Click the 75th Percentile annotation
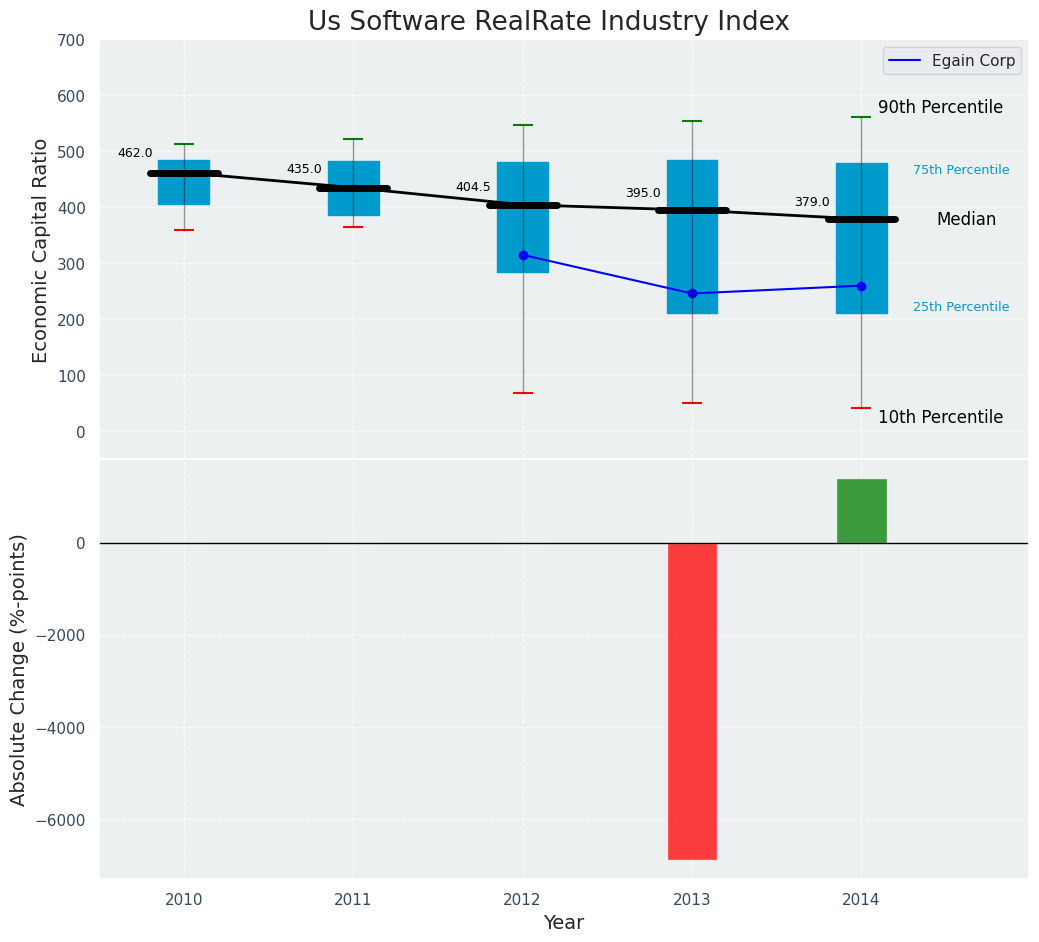Screen dimensions: 1039x942 point(961,170)
